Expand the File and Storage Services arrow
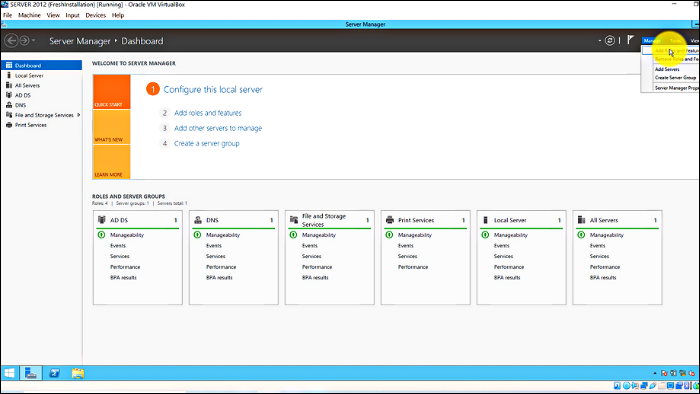Viewport: 700px width, 394px height. click(79, 115)
